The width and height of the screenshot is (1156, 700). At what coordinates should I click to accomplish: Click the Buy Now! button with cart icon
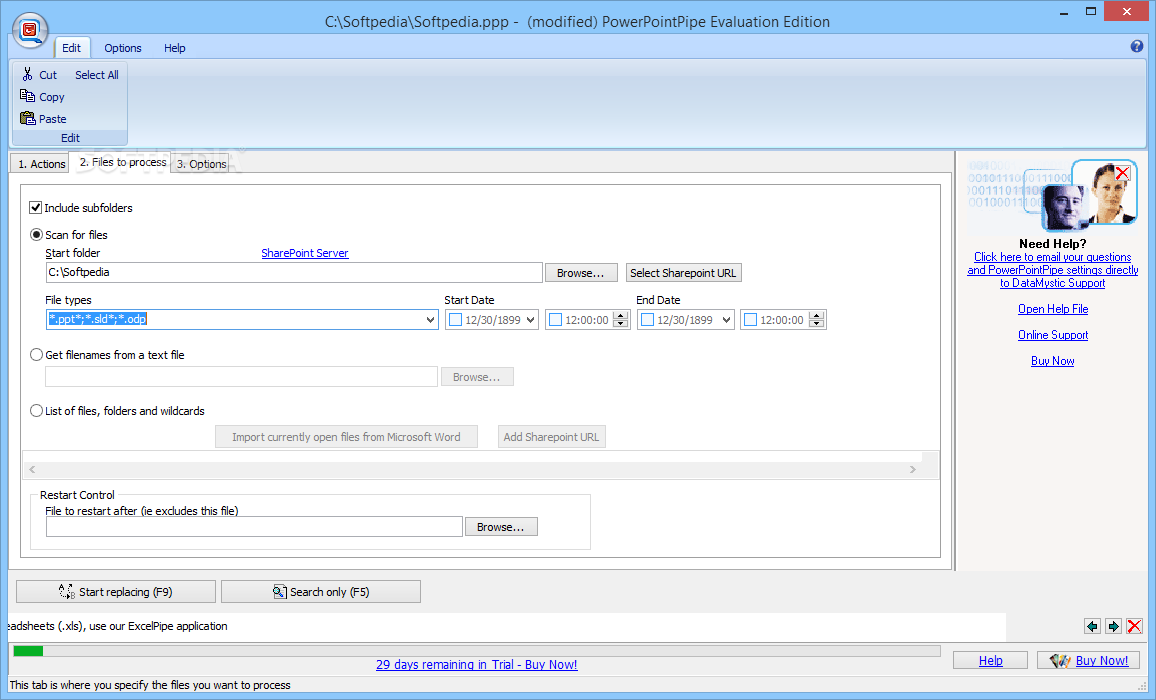1088,660
